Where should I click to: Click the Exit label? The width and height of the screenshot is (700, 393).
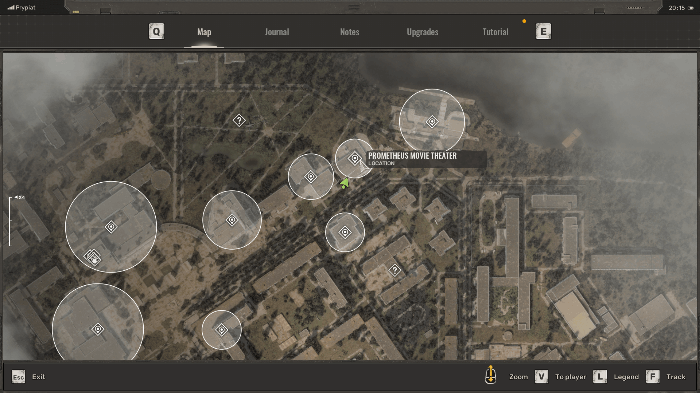point(38,376)
